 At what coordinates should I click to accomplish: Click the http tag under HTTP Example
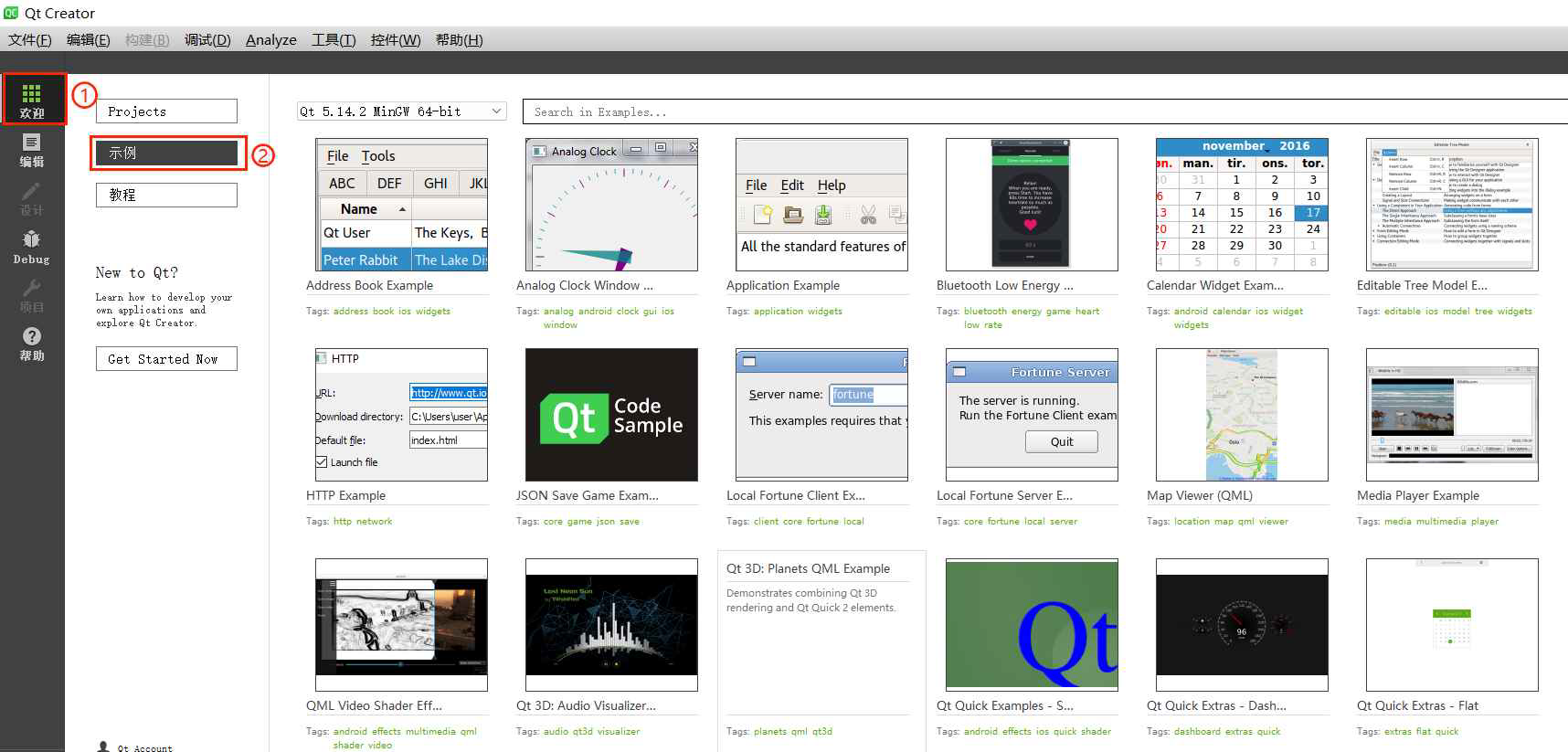343,522
